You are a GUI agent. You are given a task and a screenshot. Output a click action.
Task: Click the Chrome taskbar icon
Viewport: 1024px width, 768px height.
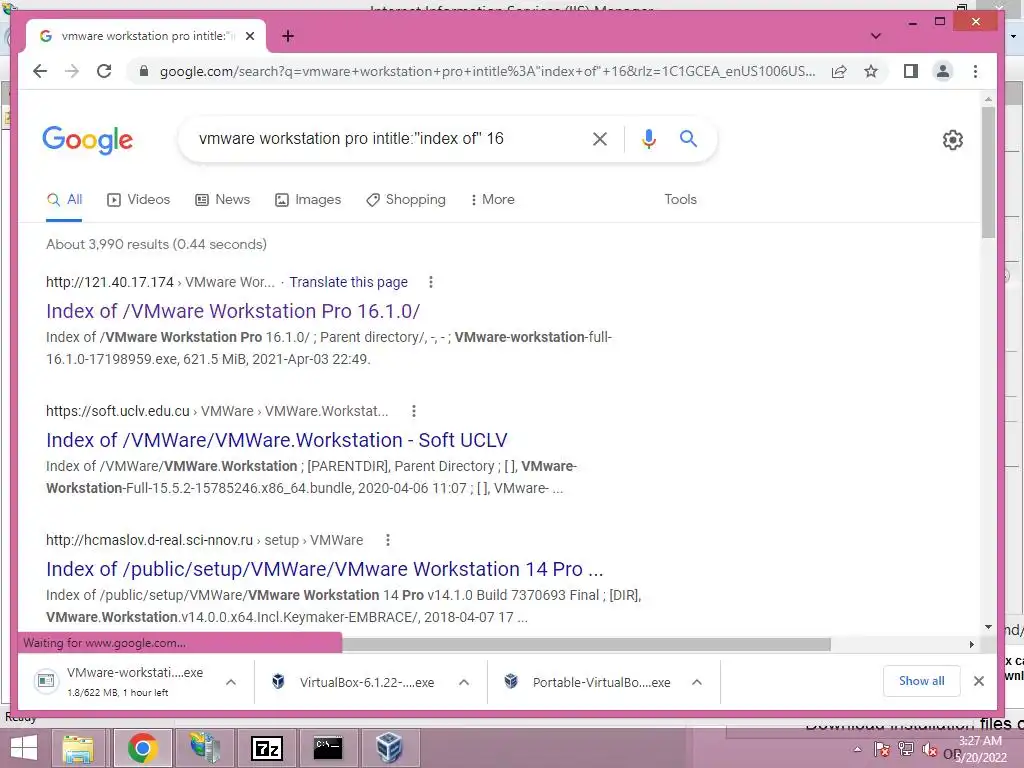142,748
